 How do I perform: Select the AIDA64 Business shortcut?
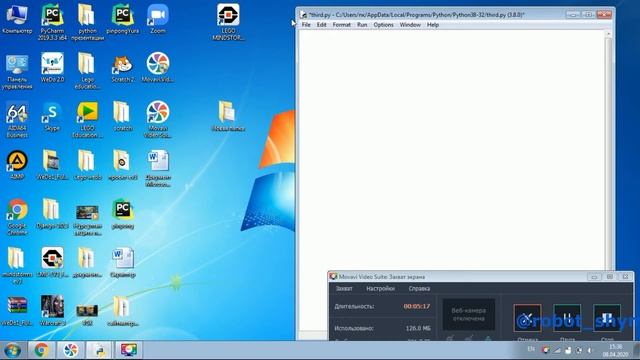pos(17,120)
